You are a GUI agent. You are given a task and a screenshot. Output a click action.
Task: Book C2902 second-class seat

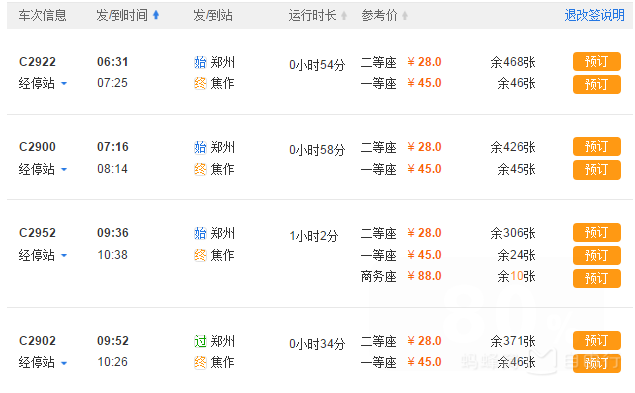(597, 340)
